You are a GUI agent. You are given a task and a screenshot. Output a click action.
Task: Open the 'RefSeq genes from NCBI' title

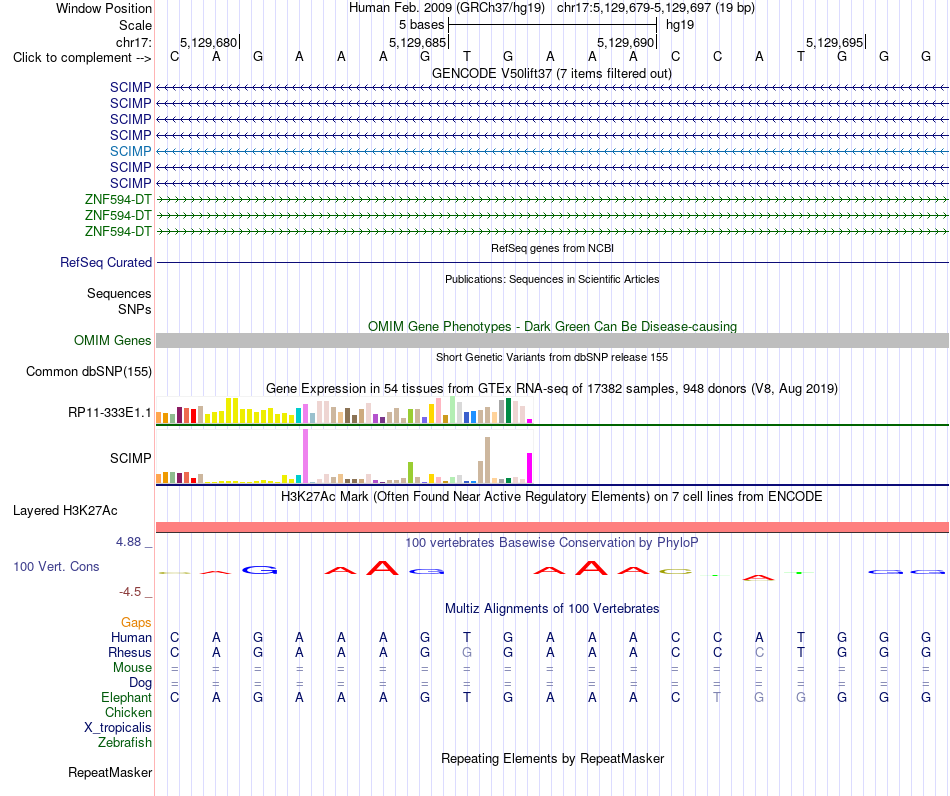click(x=552, y=248)
